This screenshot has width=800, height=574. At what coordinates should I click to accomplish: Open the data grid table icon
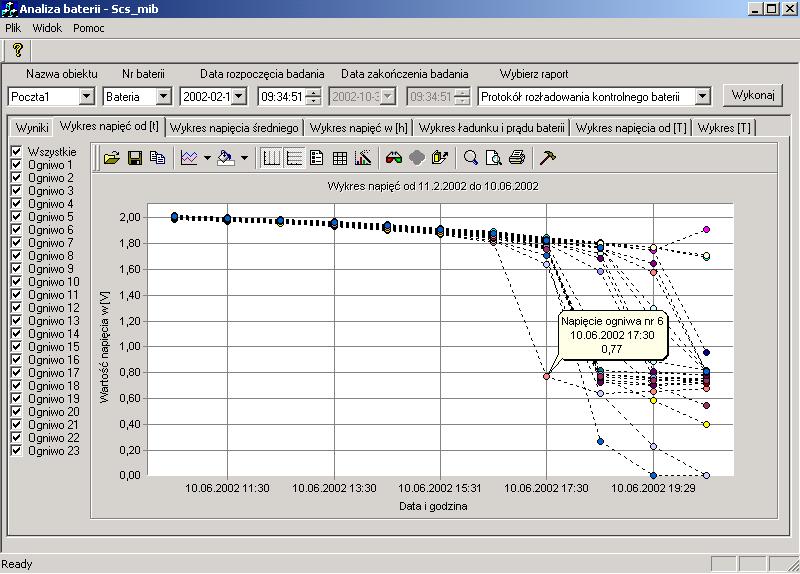(340, 158)
